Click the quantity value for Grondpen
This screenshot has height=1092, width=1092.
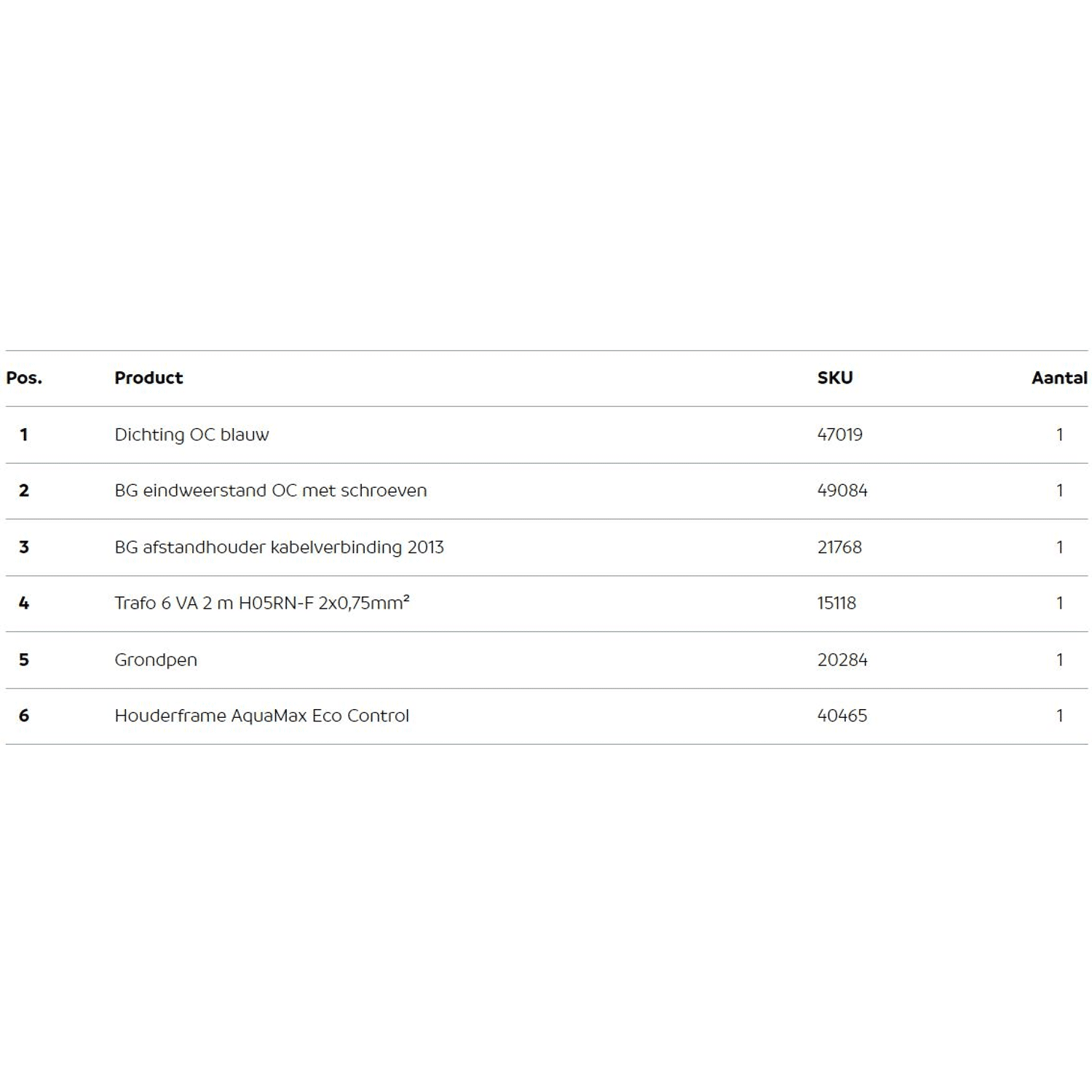point(1059,660)
